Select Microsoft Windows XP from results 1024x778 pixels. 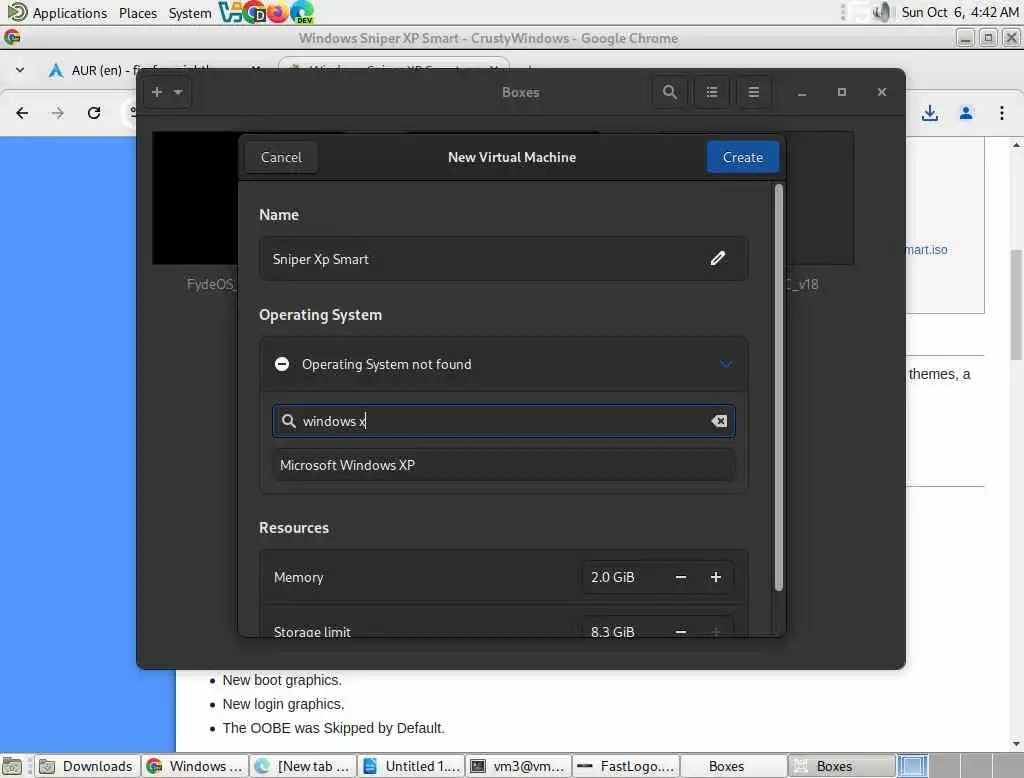(x=504, y=465)
